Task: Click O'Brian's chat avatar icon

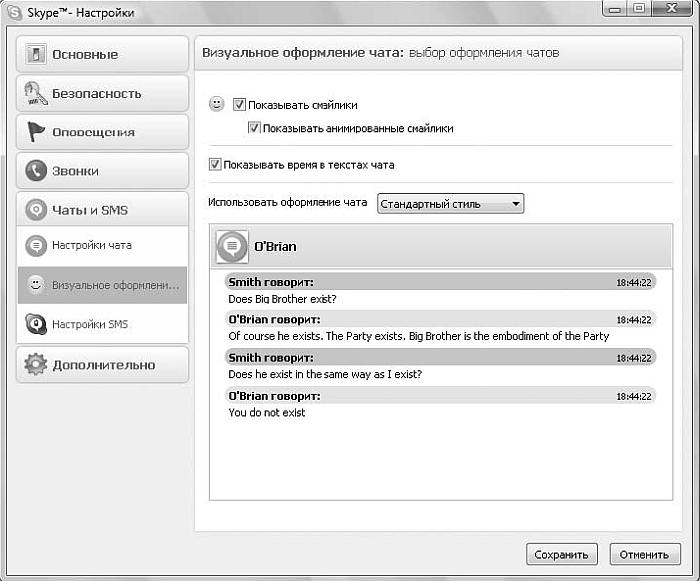Action: pyautogui.click(x=232, y=246)
